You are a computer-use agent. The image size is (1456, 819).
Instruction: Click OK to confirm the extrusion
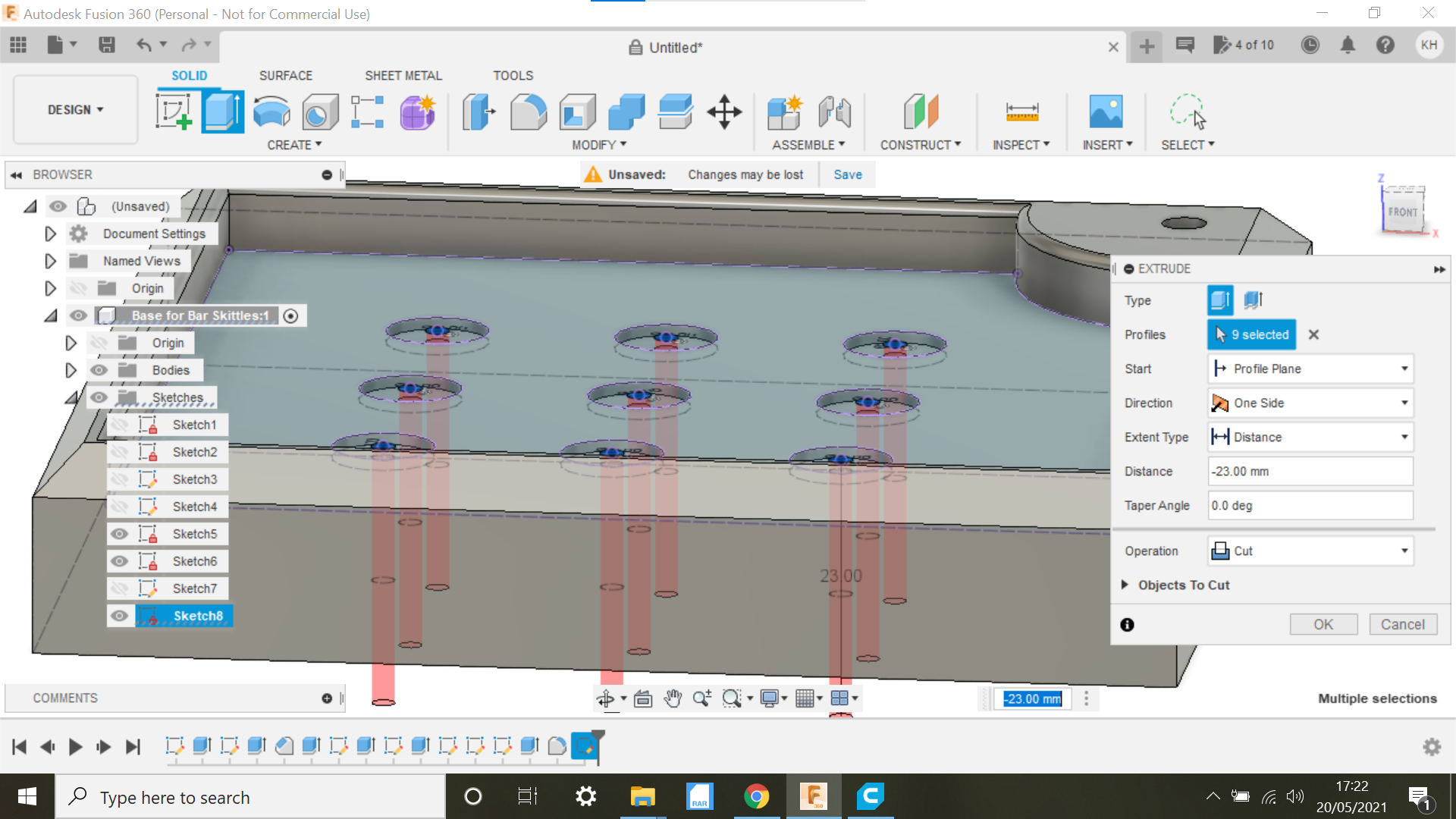click(1323, 623)
